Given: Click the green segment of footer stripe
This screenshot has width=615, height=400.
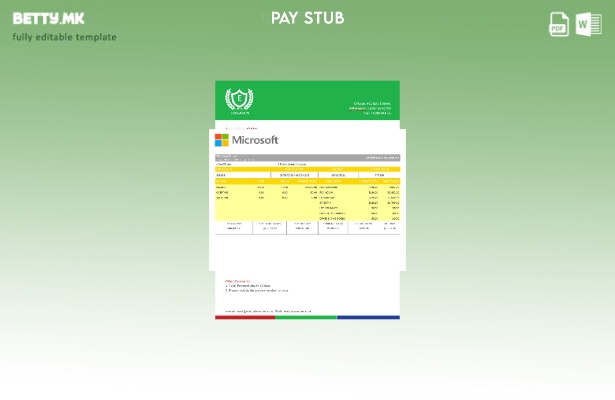Looking at the screenshot, I should click(x=305, y=317).
